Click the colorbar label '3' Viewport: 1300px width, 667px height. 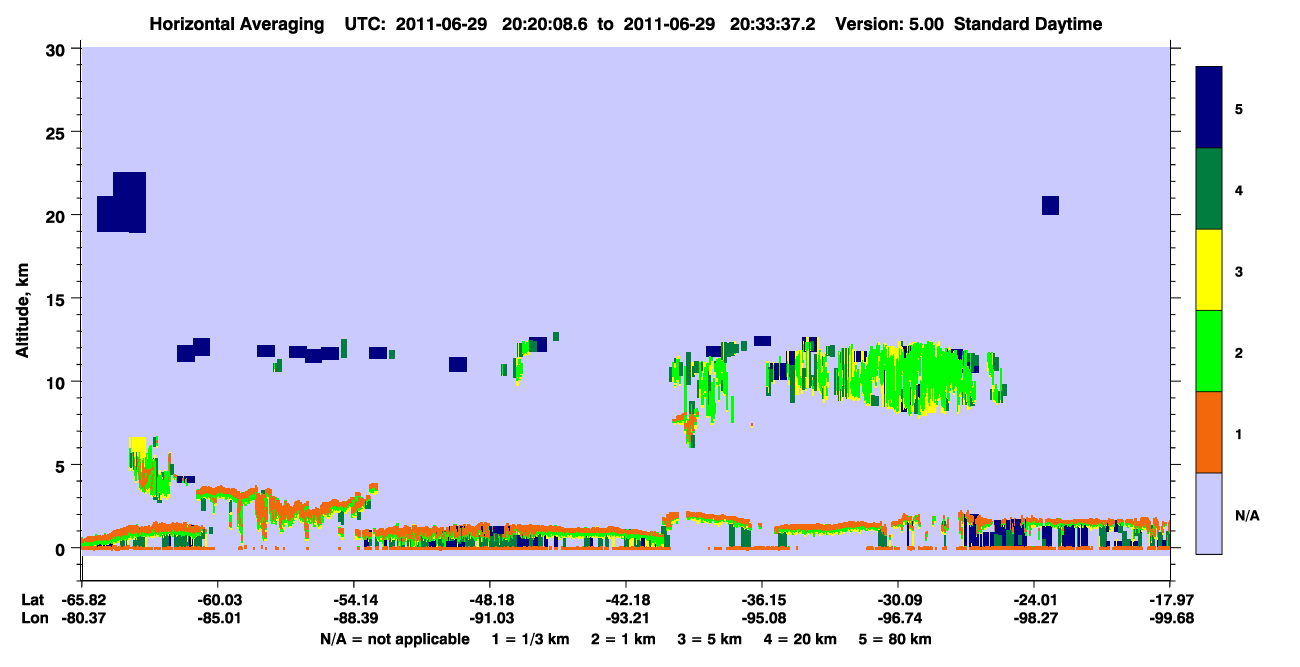click(1239, 271)
